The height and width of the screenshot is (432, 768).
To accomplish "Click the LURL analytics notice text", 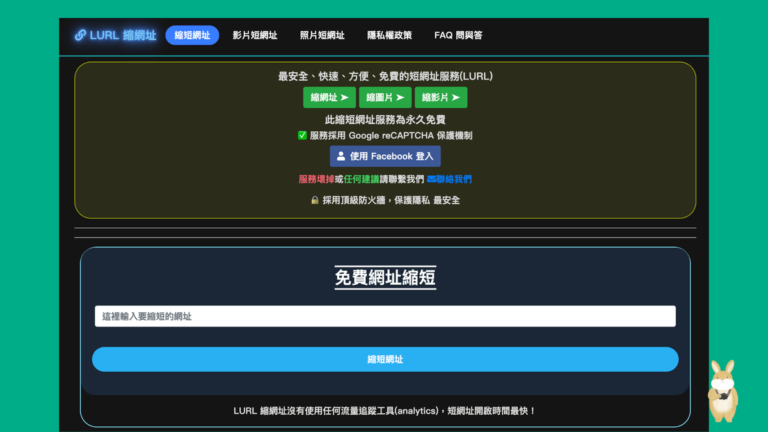I will [x=385, y=411].
